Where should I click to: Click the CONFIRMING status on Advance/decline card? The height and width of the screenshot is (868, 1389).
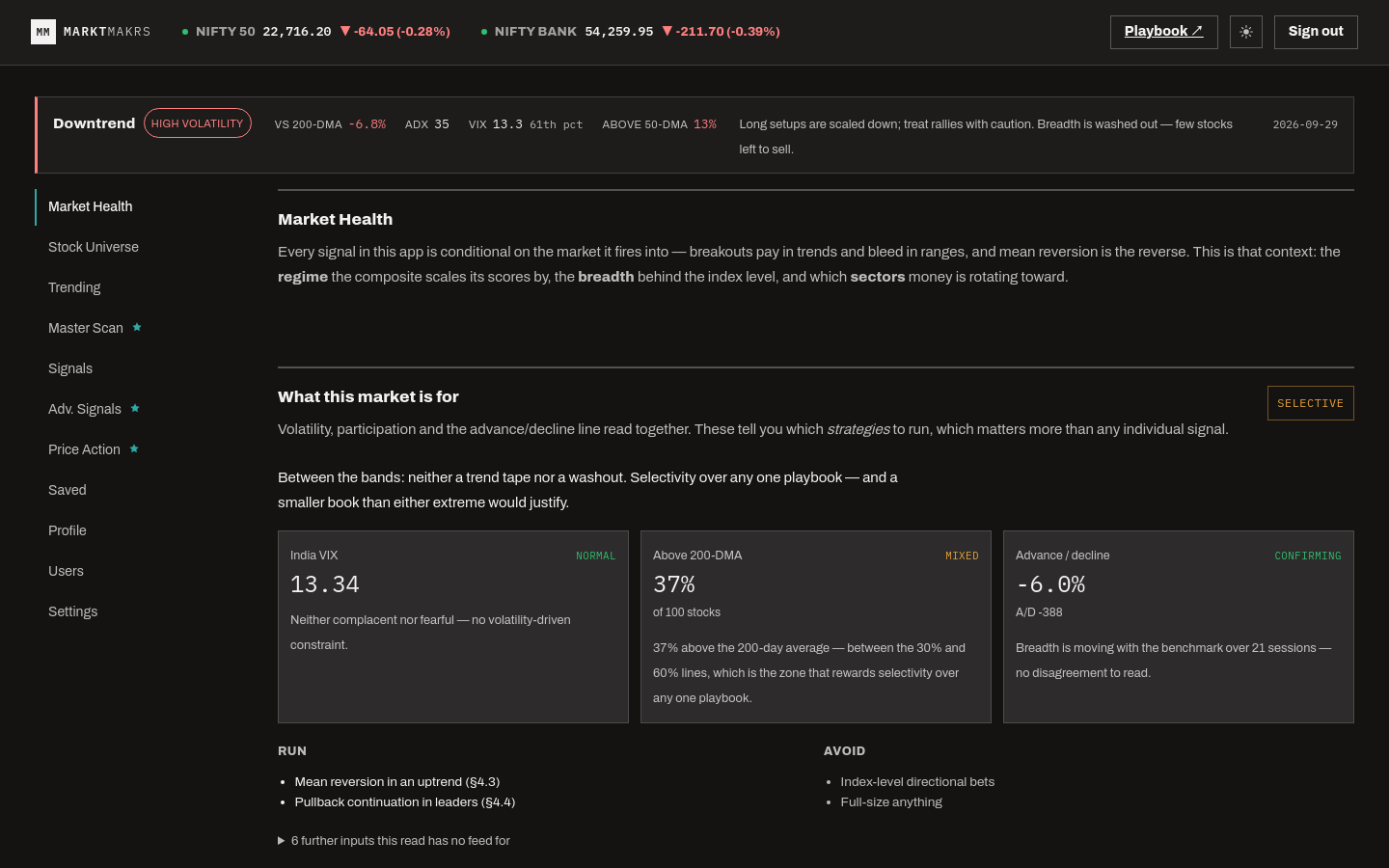tap(1308, 556)
